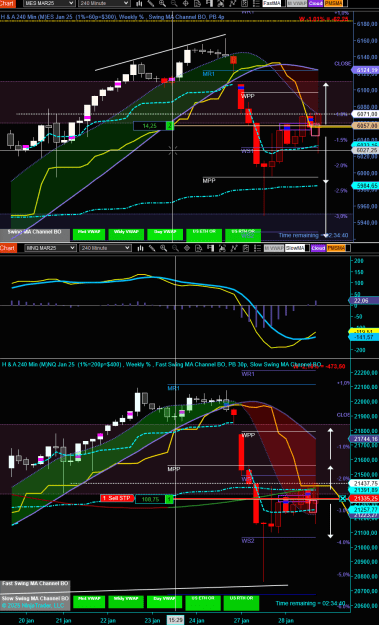
Task: Click zoom out magnifier on MNQ toolbar
Action: tap(175, 248)
